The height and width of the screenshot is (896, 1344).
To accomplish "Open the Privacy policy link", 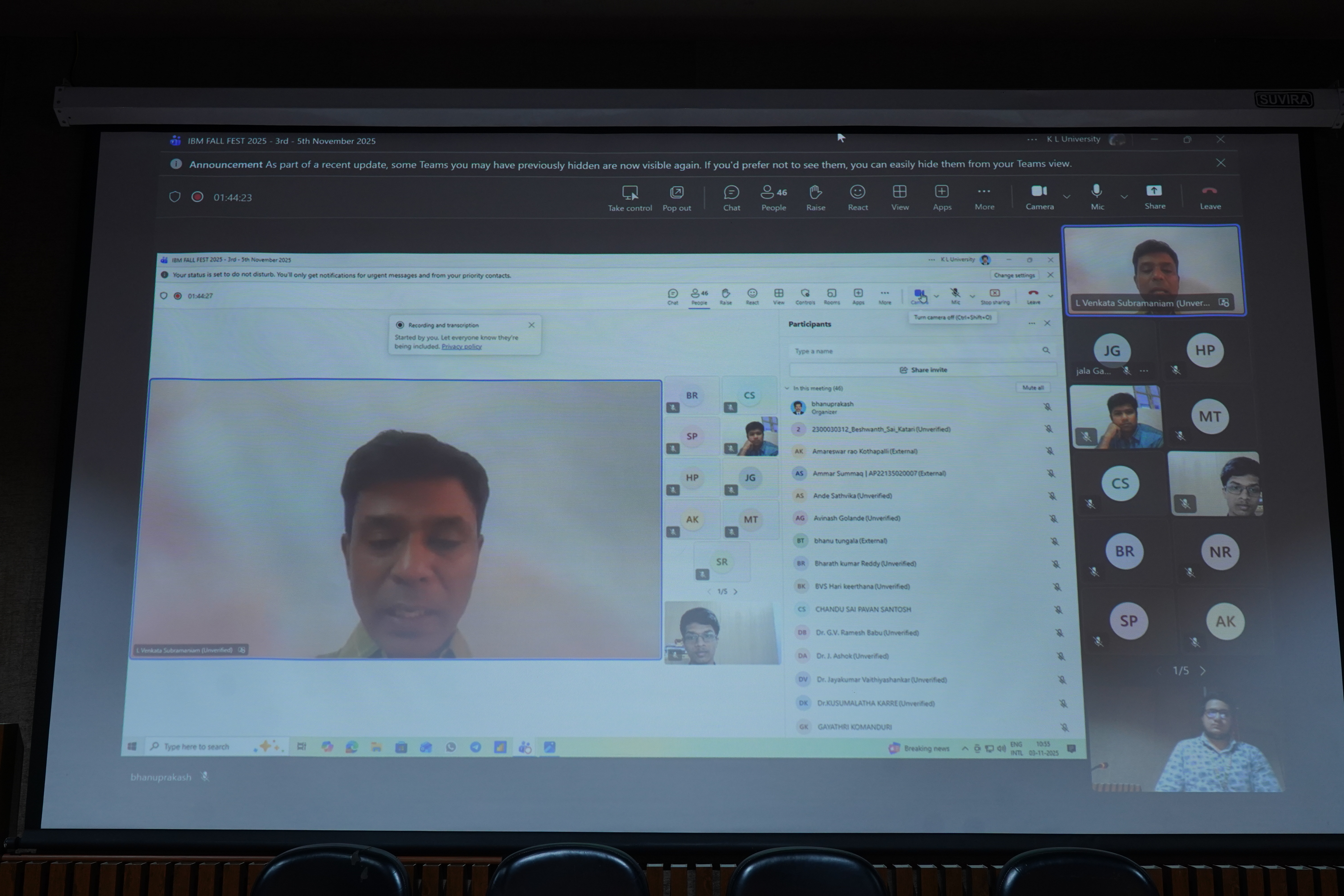I will click(x=462, y=346).
